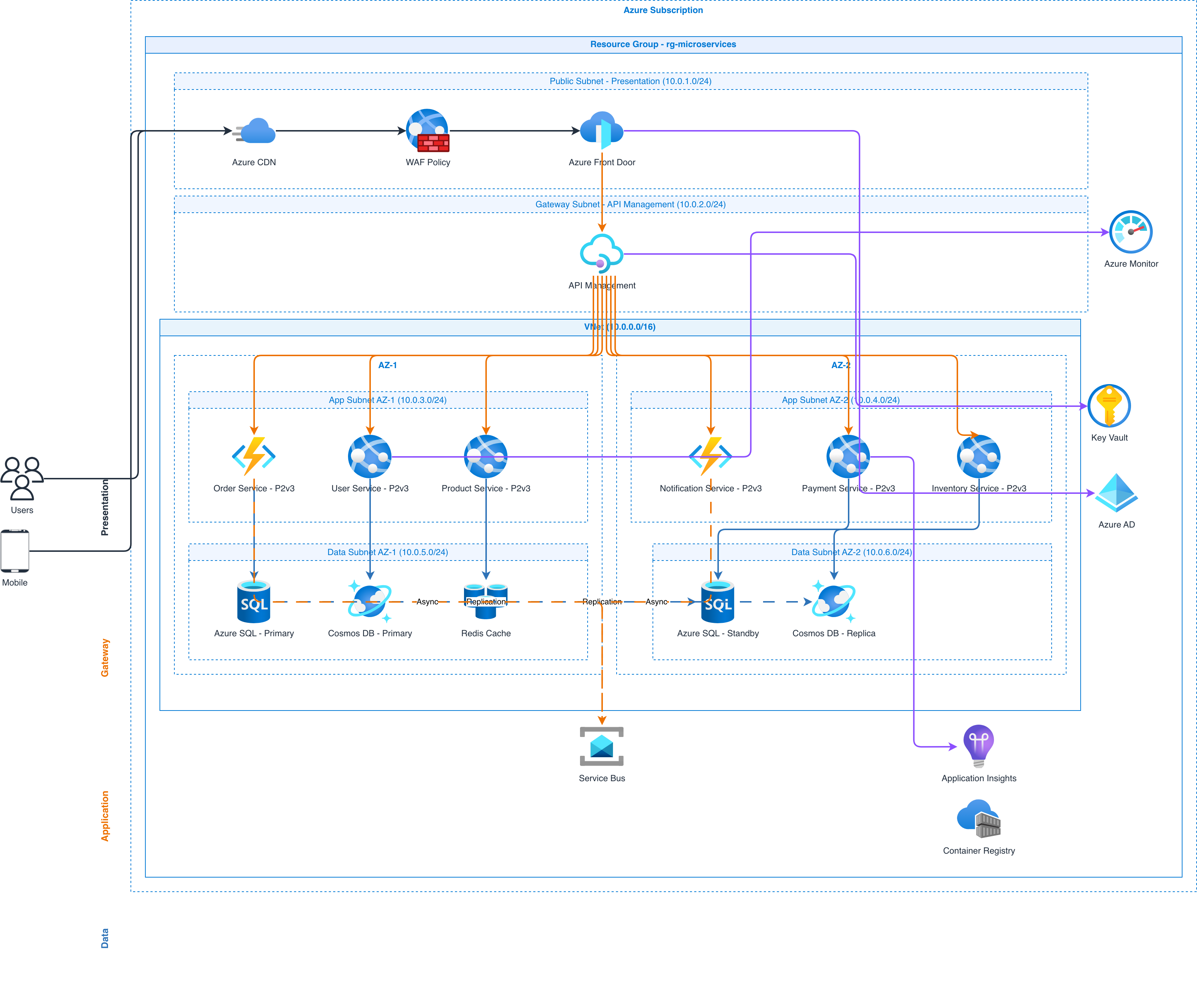1197x1008 pixels.
Task: Select the Inventory Service app icon
Action: pyautogui.click(x=979, y=457)
